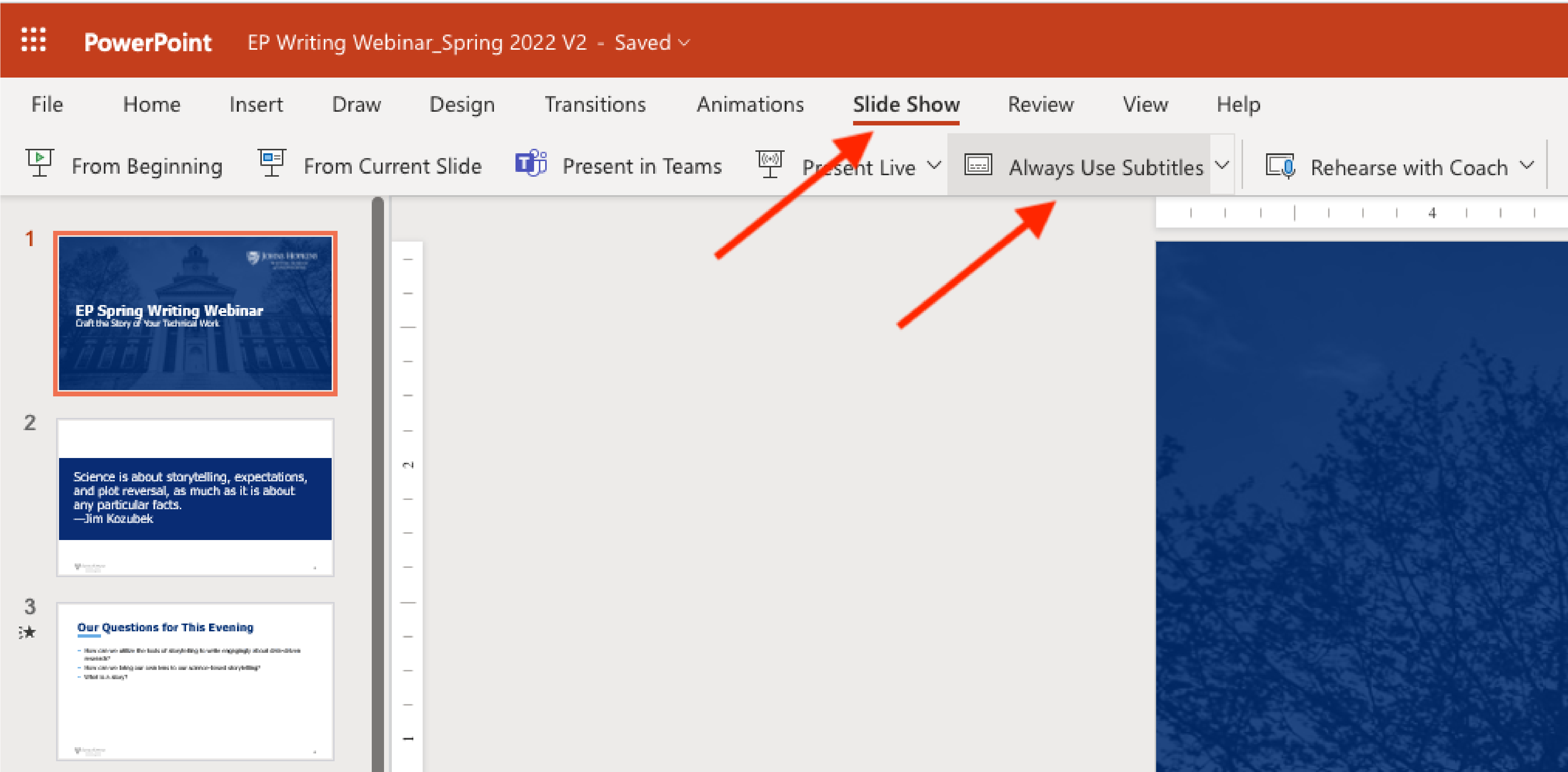Expand the Rehearse with Coach dropdown arrow

1526,166
